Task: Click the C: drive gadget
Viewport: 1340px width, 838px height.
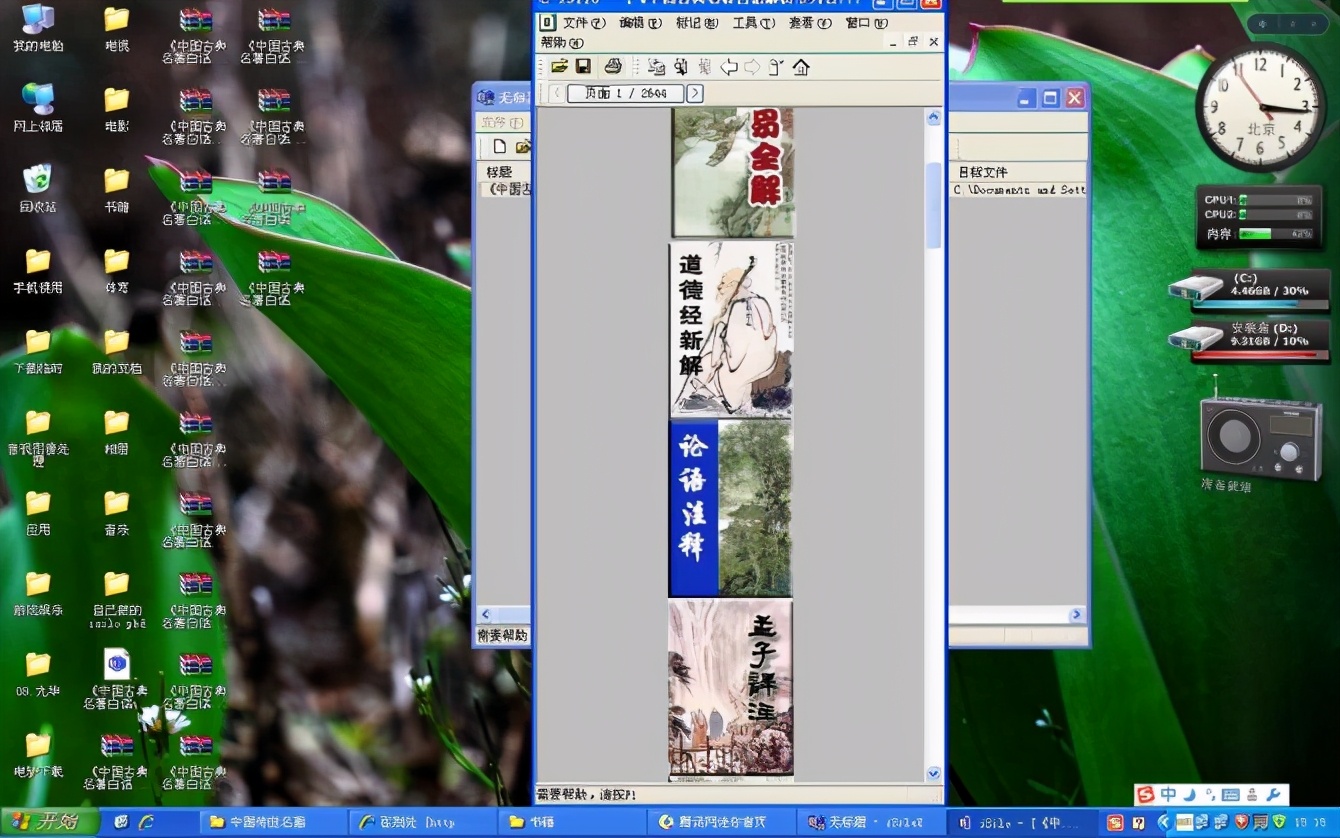Action: 1250,290
